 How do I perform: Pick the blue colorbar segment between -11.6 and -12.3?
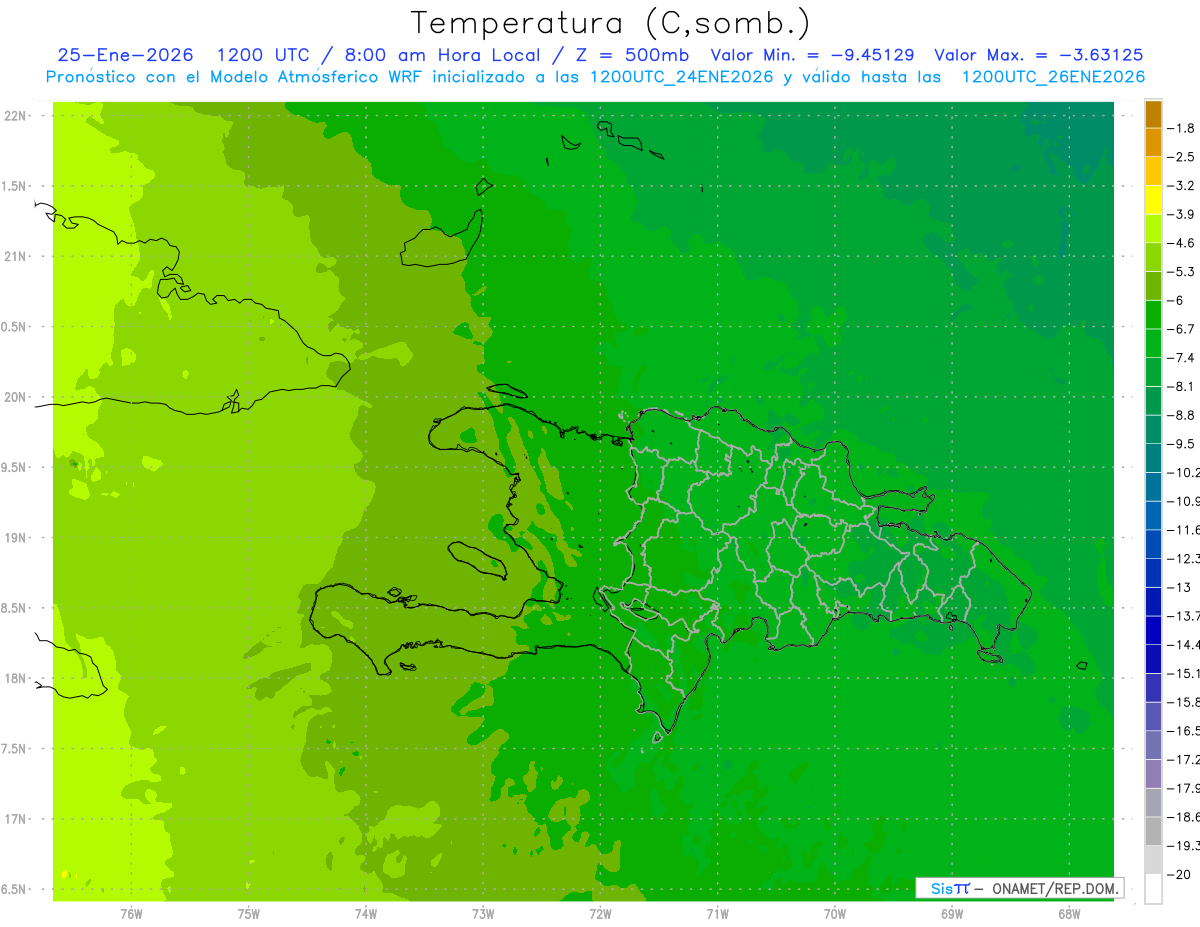click(x=1153, y=544)
